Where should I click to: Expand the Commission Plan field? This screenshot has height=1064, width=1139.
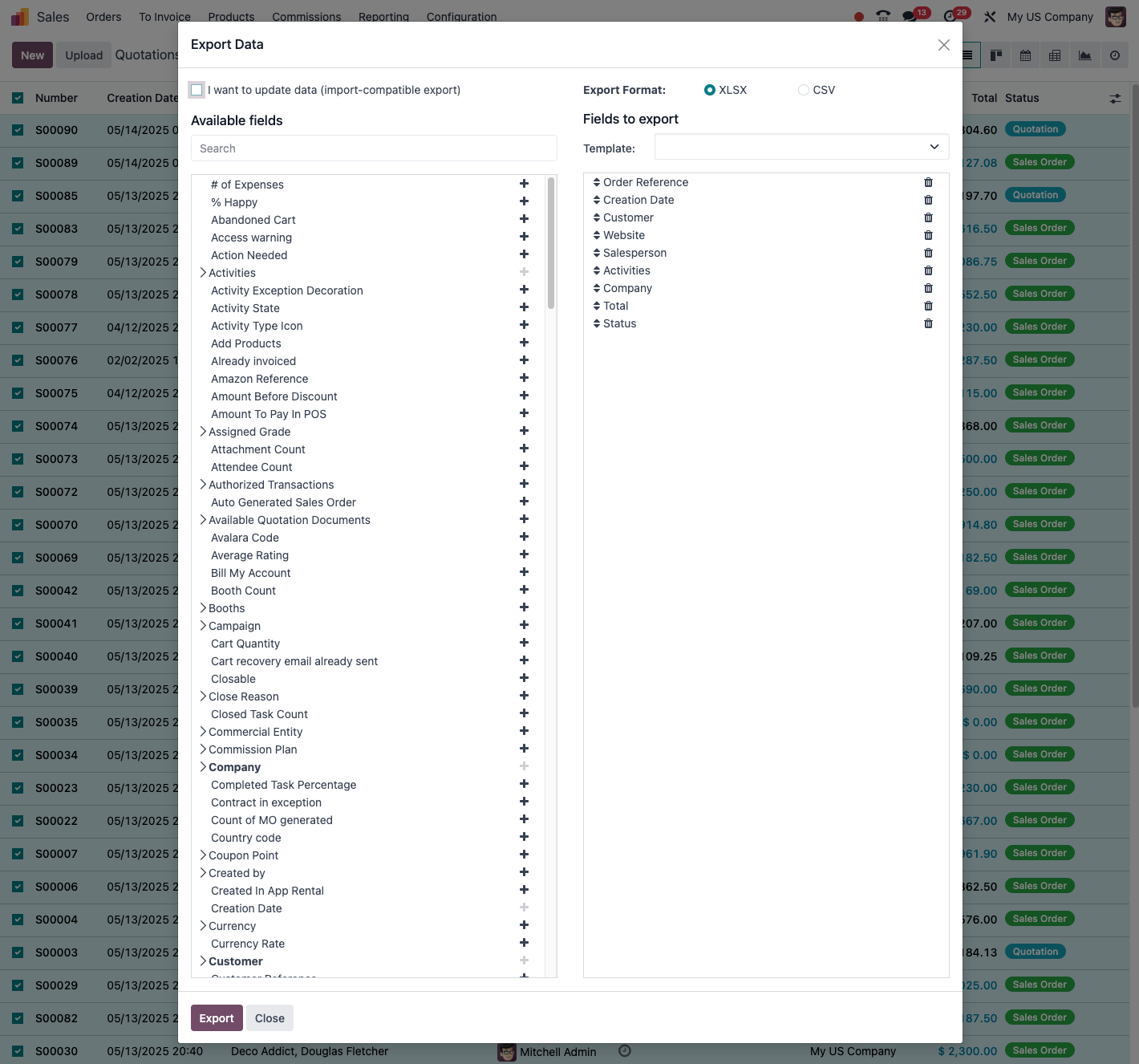(203, 749)
